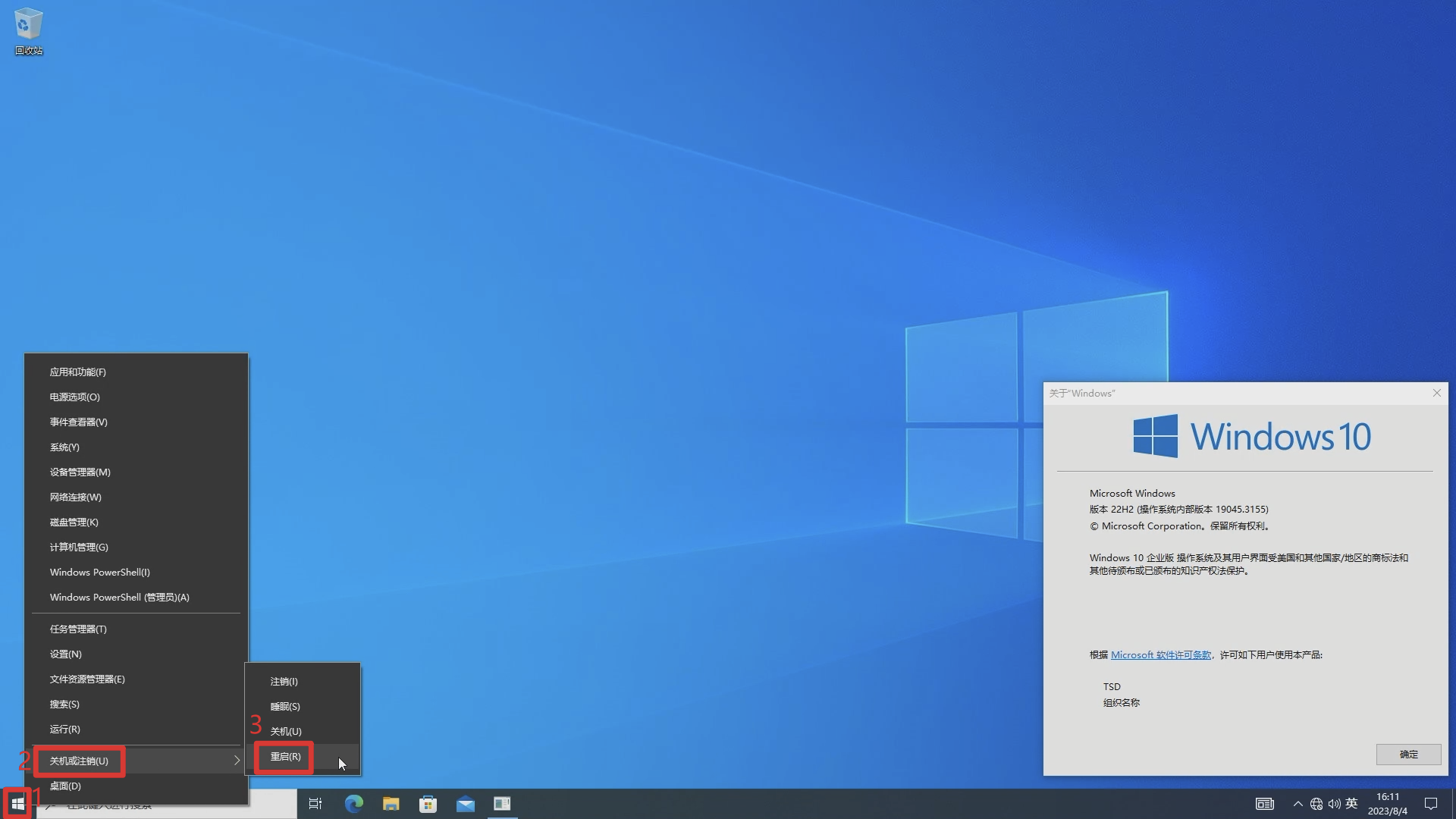Click the Windows Start button
The width and height of the screenshot is (1456, 819).
coord(17,804)
